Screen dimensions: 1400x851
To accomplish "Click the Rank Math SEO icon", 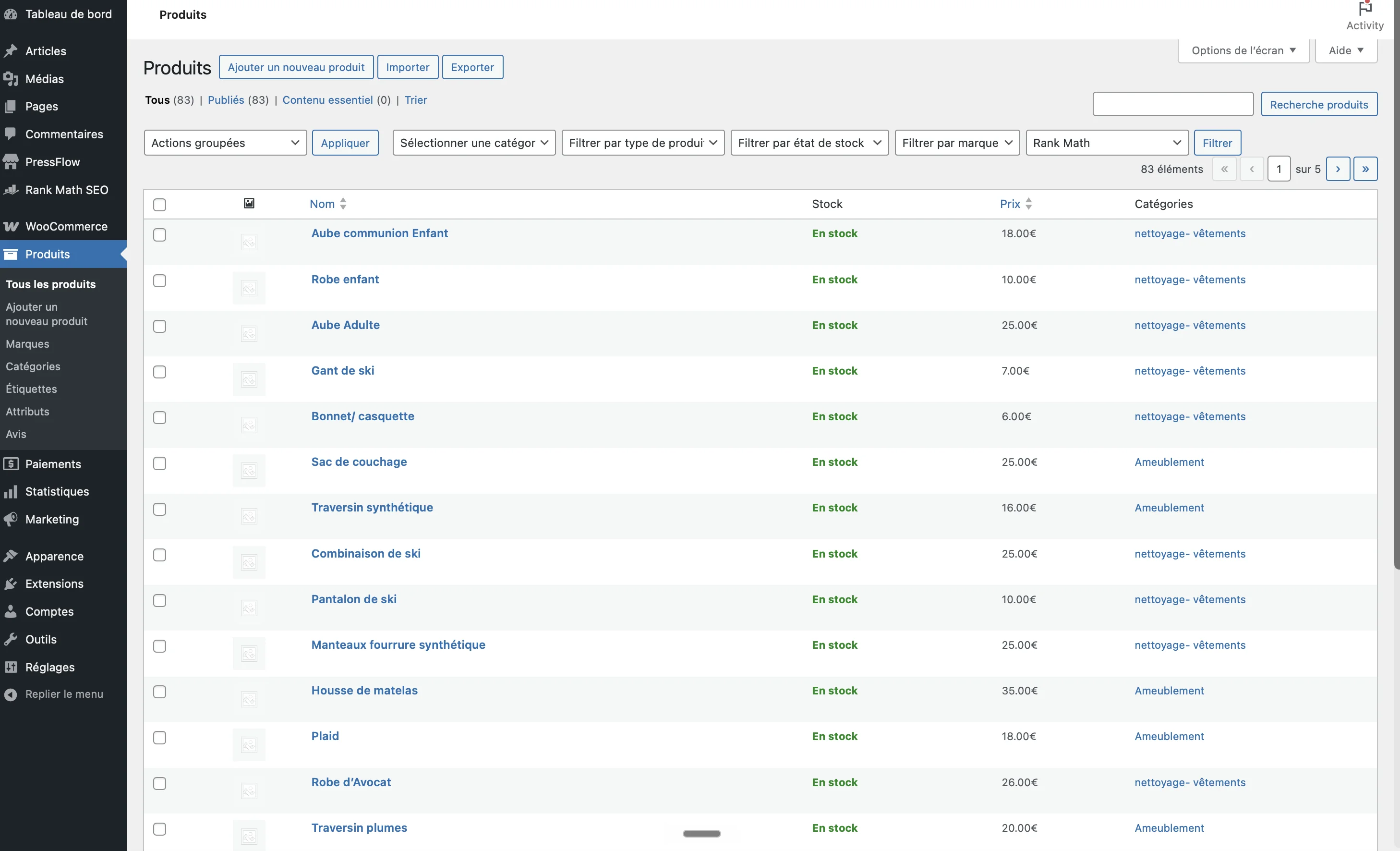I will pos(11,190).
